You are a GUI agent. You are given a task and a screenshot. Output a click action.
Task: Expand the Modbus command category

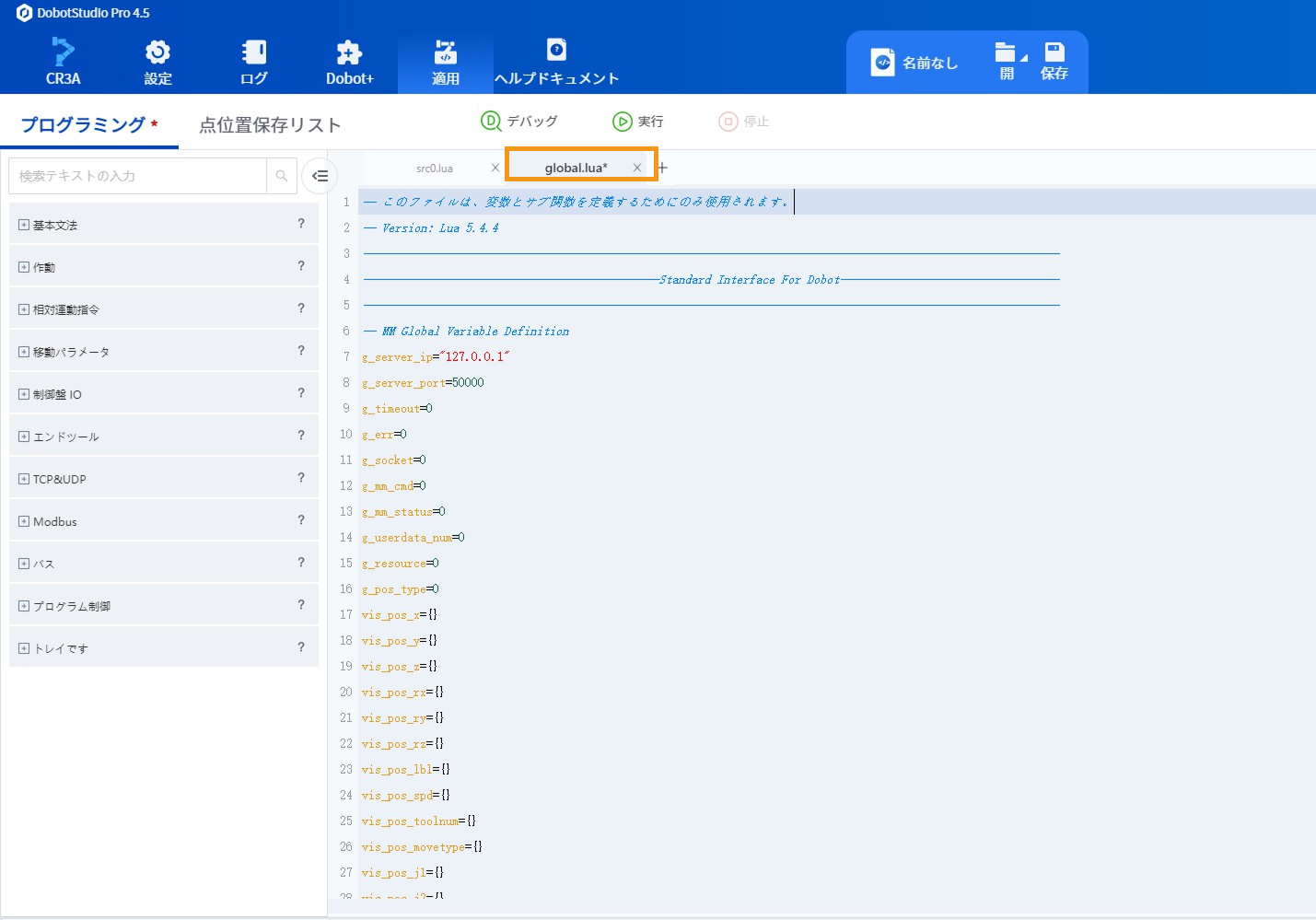24,521
